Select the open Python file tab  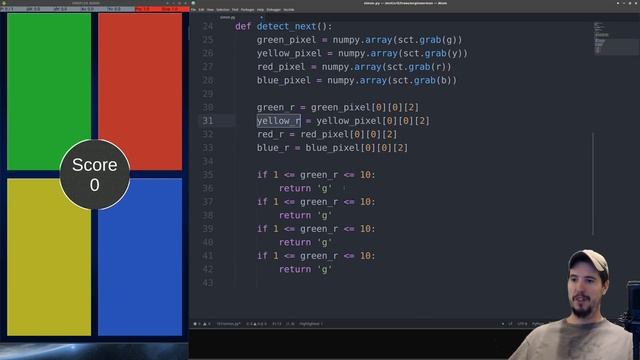coord(227,18)
